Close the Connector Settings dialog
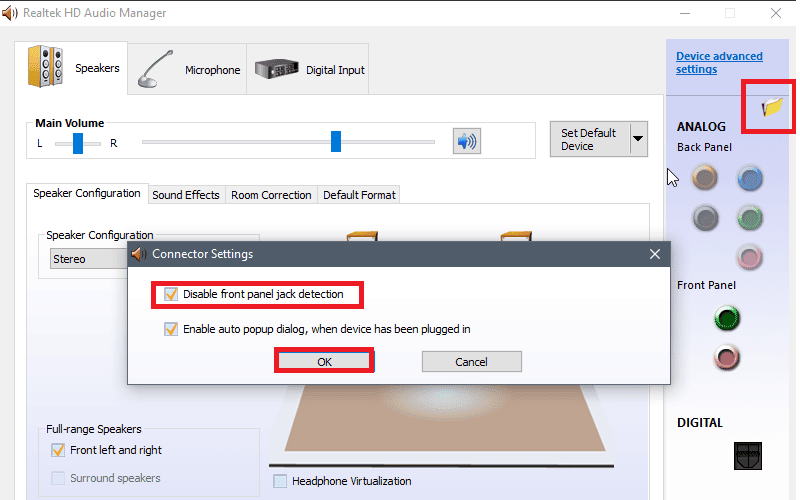Viewport: 800px width, 500px height. pos(655,254)
